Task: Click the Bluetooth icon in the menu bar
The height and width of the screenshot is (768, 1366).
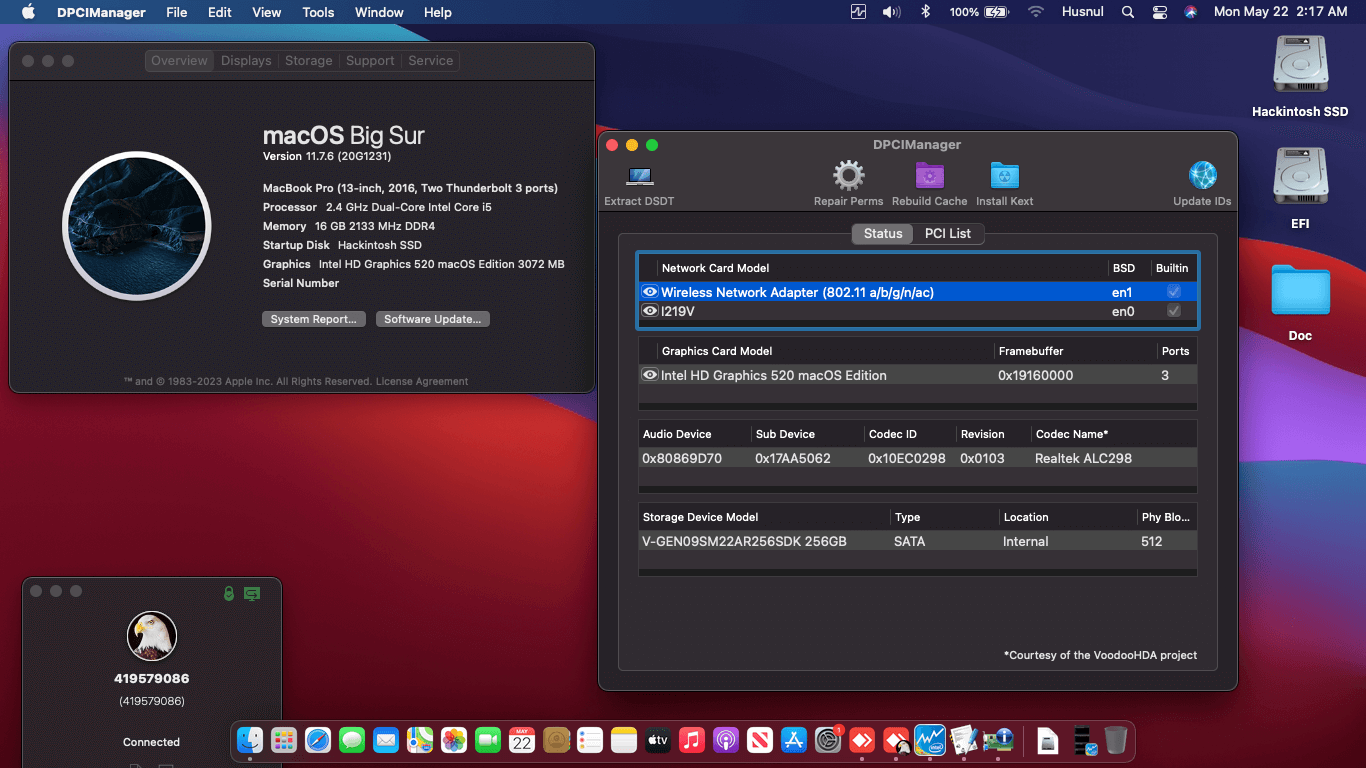Action: click(x=923, y=11)
